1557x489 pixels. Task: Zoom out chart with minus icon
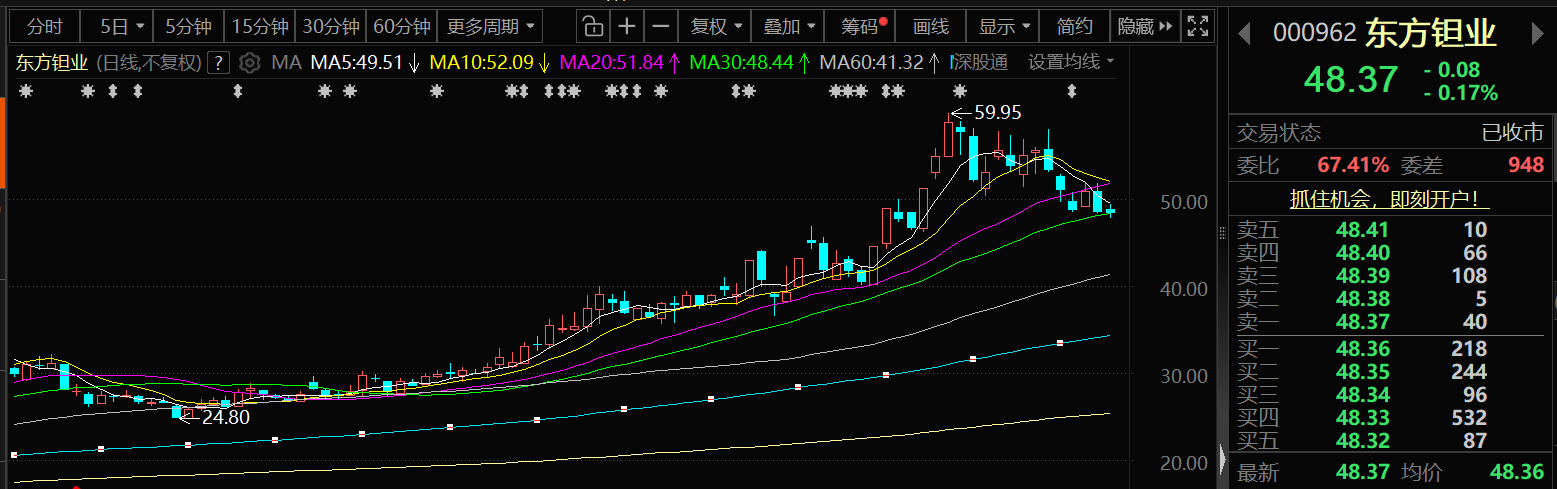coord(660,26)
